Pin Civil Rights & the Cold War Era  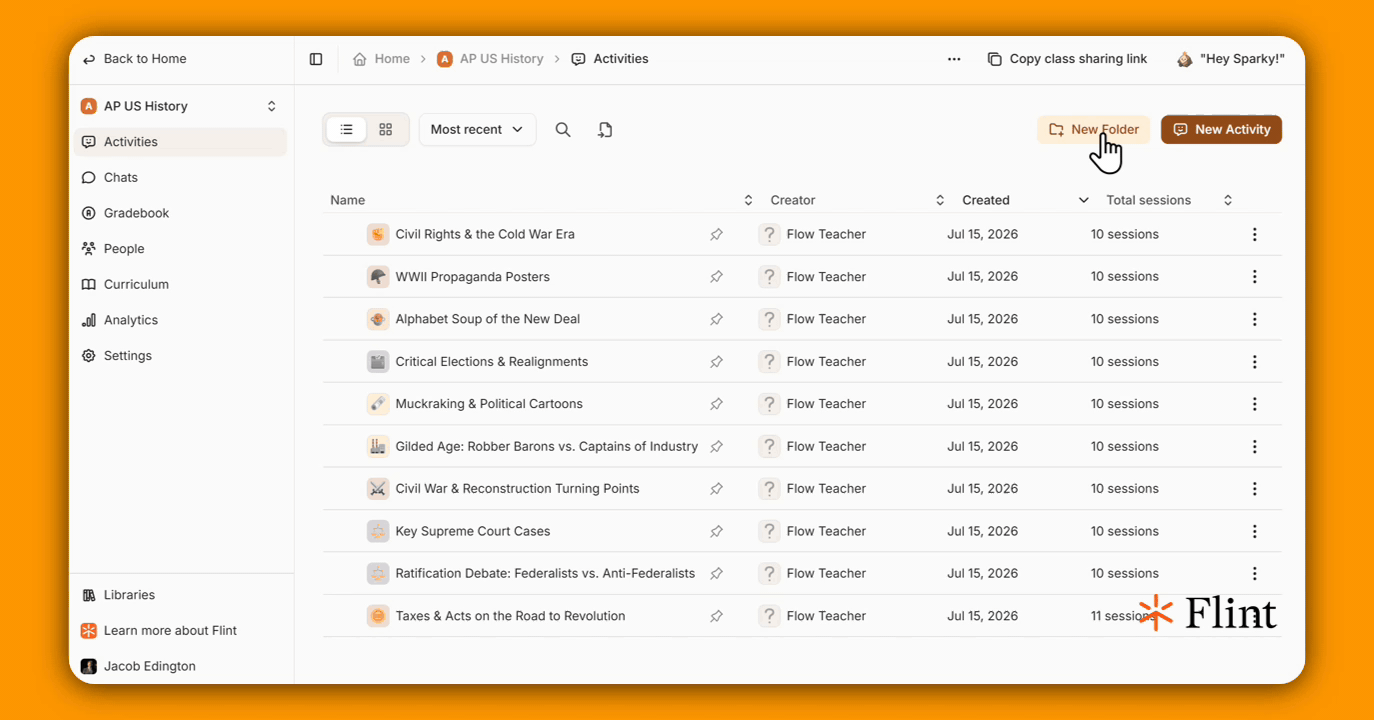click(x=716, y=235)
